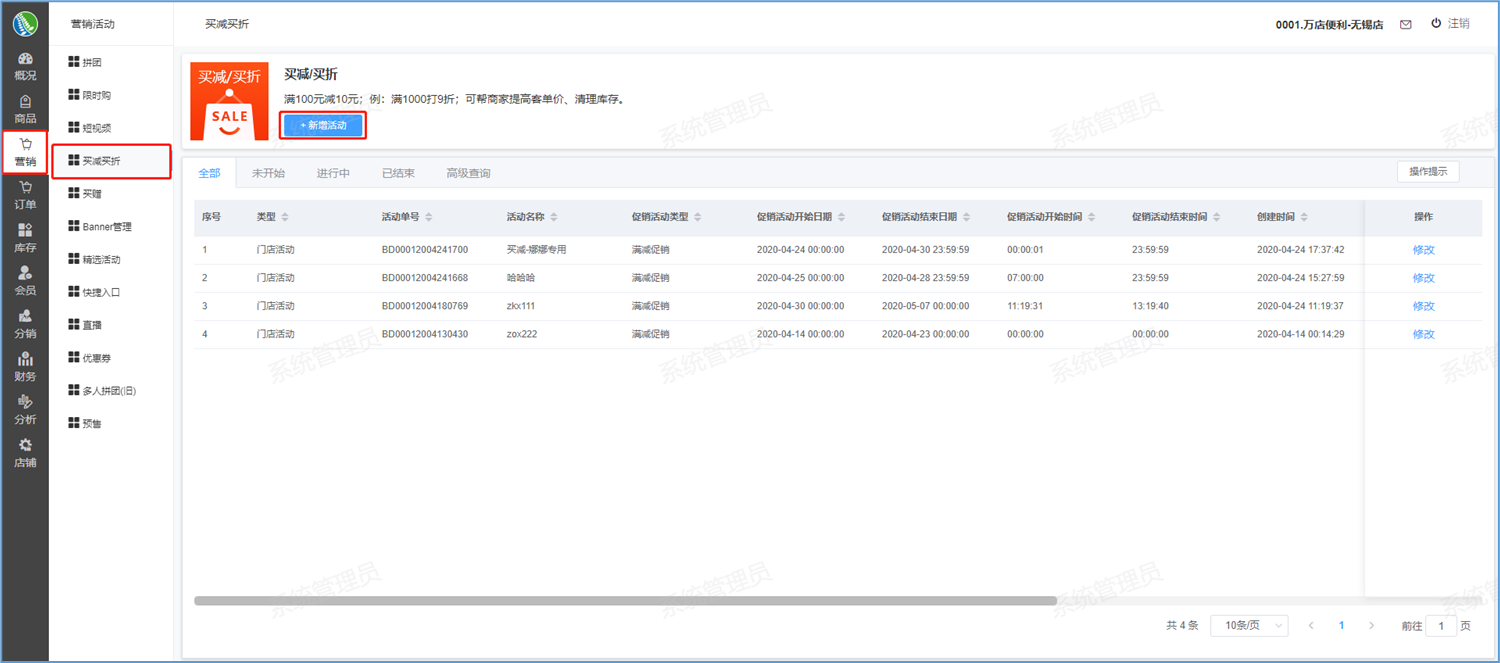Open the 10条/页 page size dropdown

[x=1249, y=625]
